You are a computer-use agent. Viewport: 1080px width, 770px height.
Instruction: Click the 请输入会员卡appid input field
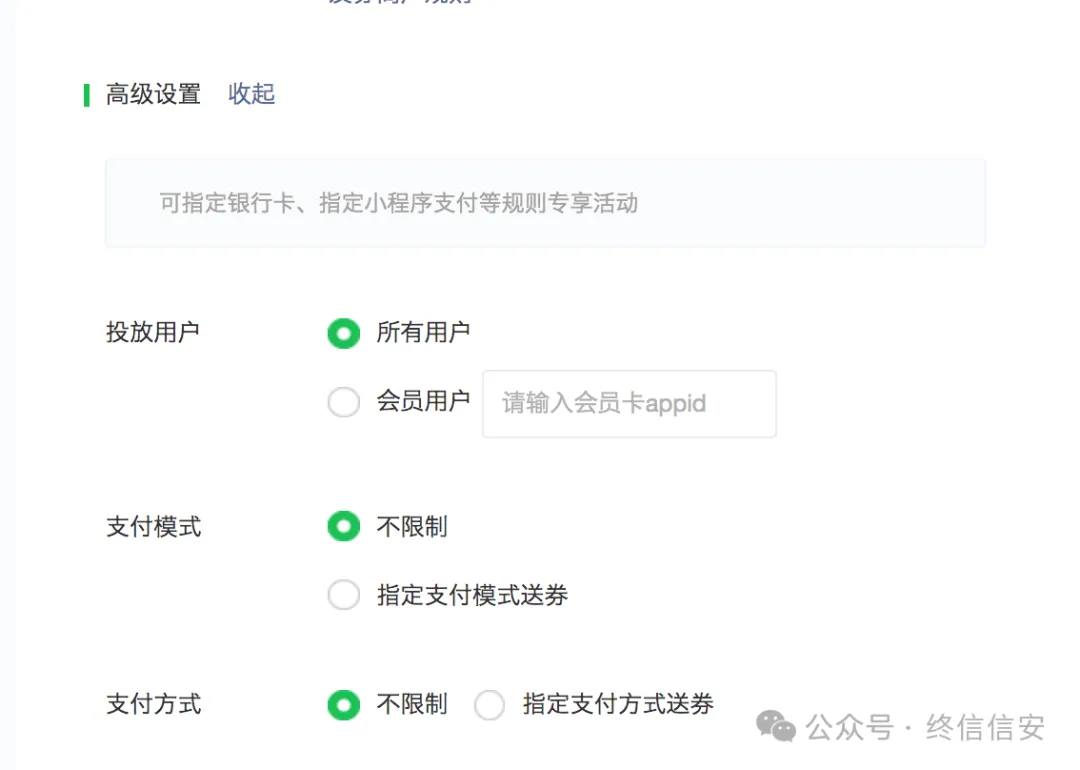tap(628, 404)
